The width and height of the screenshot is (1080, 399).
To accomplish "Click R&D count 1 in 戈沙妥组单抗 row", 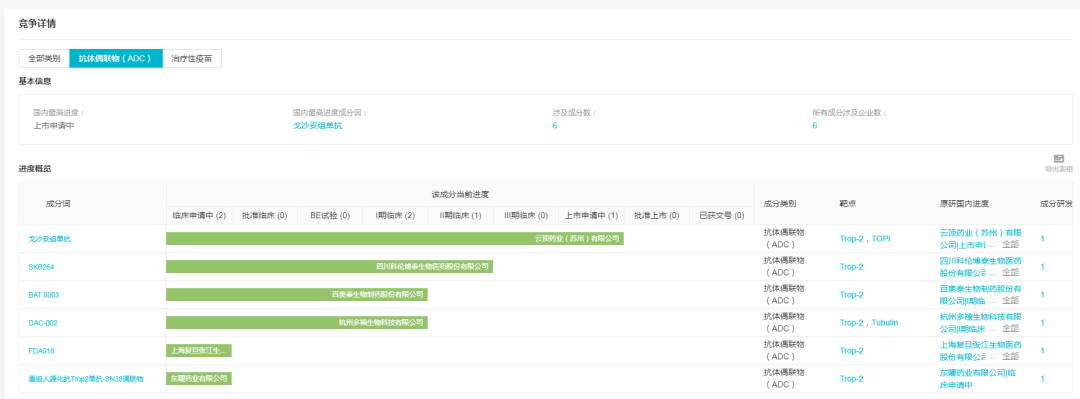I will point(1043,239).
